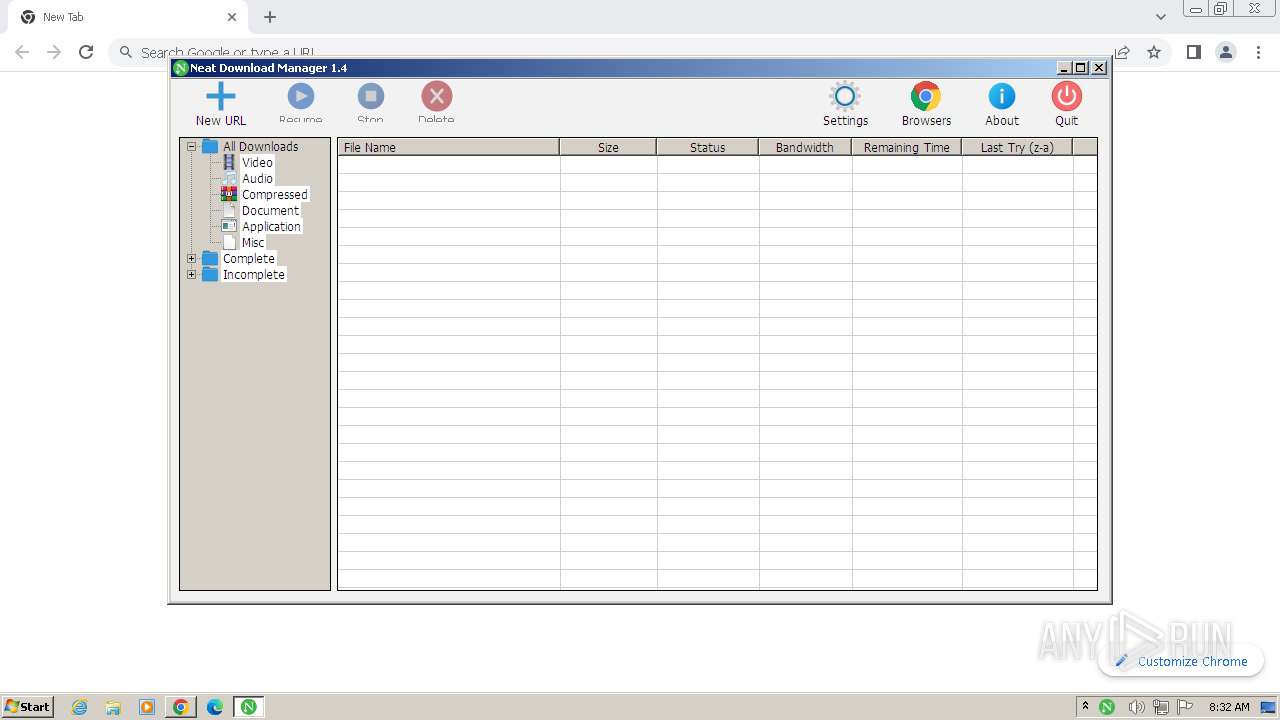
Task: Open Internet Explorer from taskbar
Action: coord(79,707)
